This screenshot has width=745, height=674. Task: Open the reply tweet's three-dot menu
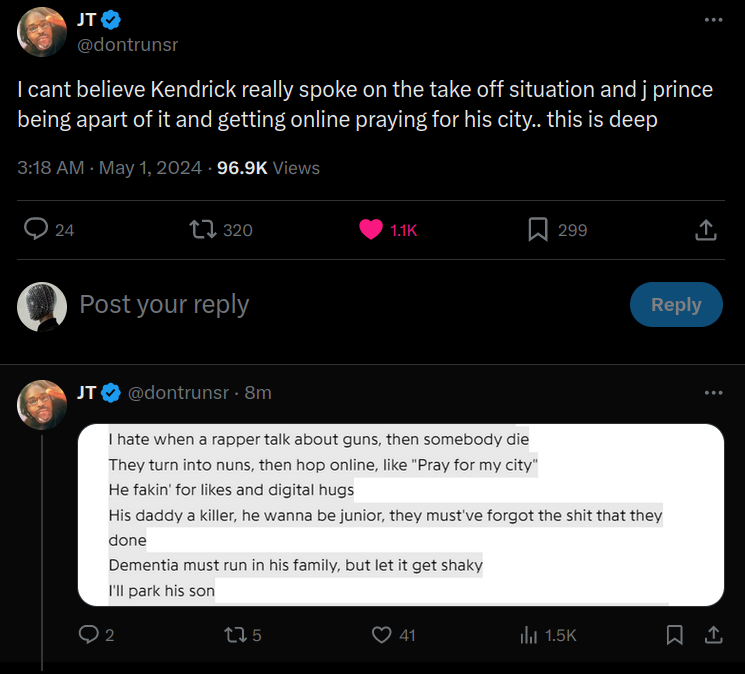click(712, 393)
